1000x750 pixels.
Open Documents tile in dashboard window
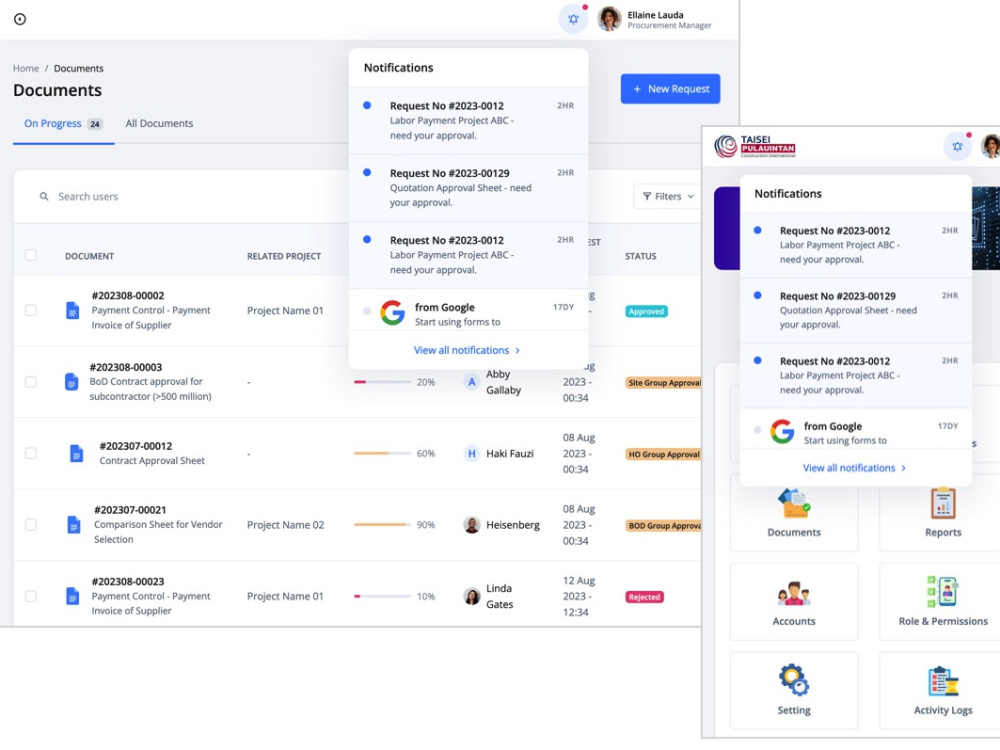coord(794,513)
